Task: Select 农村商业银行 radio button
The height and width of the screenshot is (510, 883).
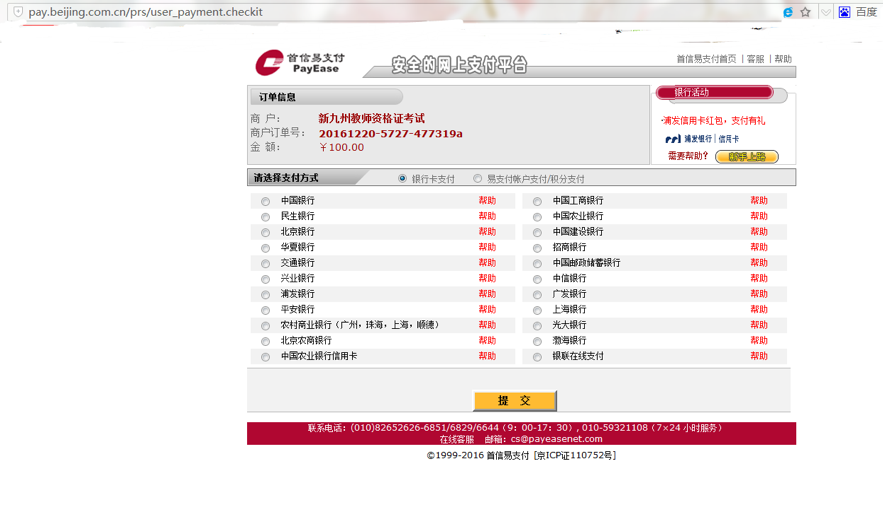Action: pos(265,326)
